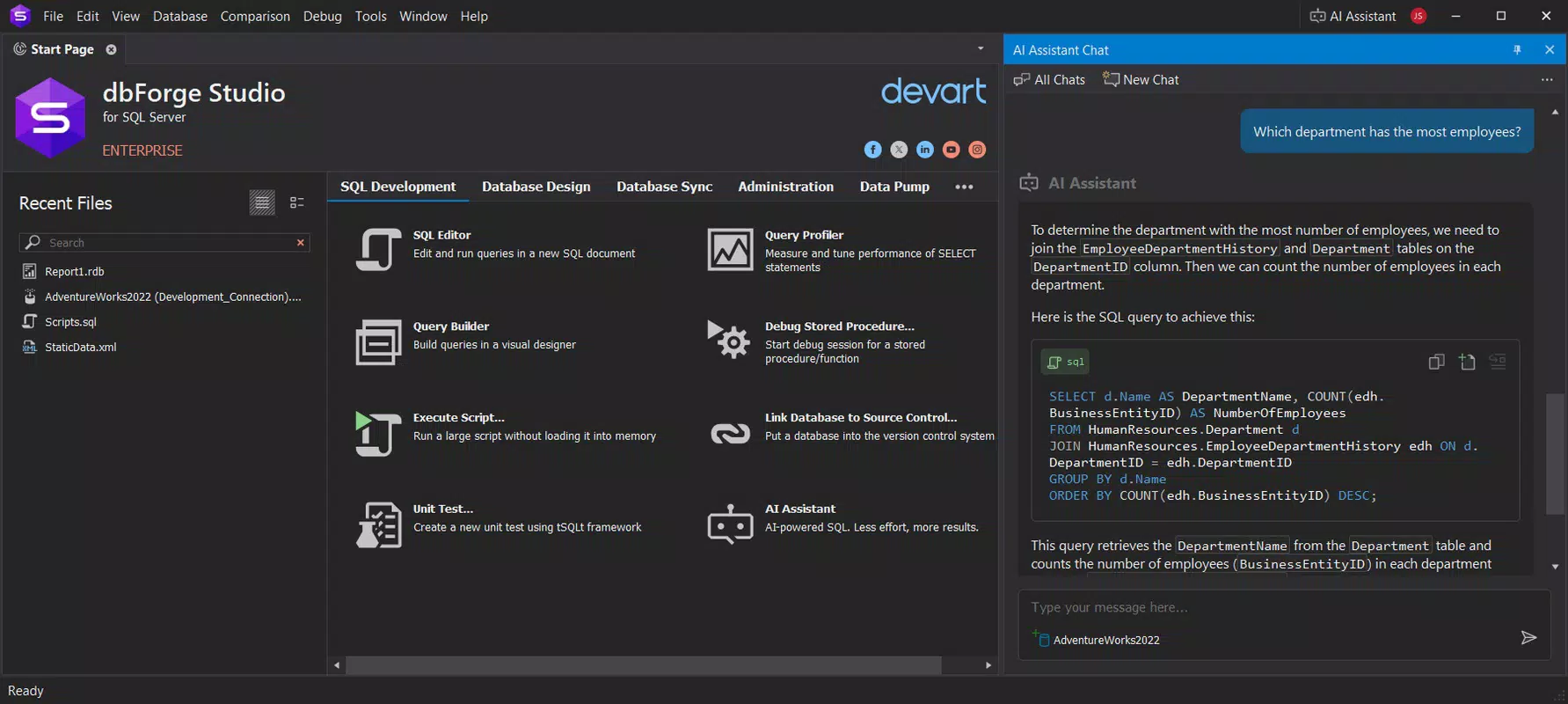Open the Comparison menu
Screen dimensions: 1568x704
click(x=255, y=16)
